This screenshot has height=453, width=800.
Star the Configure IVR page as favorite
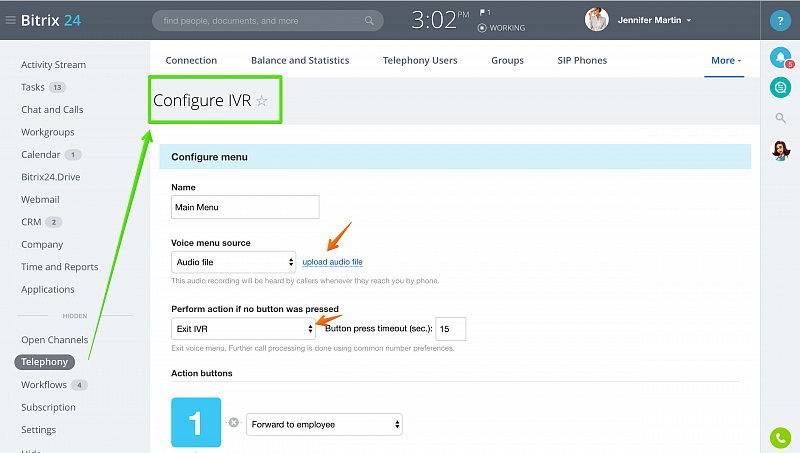pyautogui.click(x=262, y=101)
